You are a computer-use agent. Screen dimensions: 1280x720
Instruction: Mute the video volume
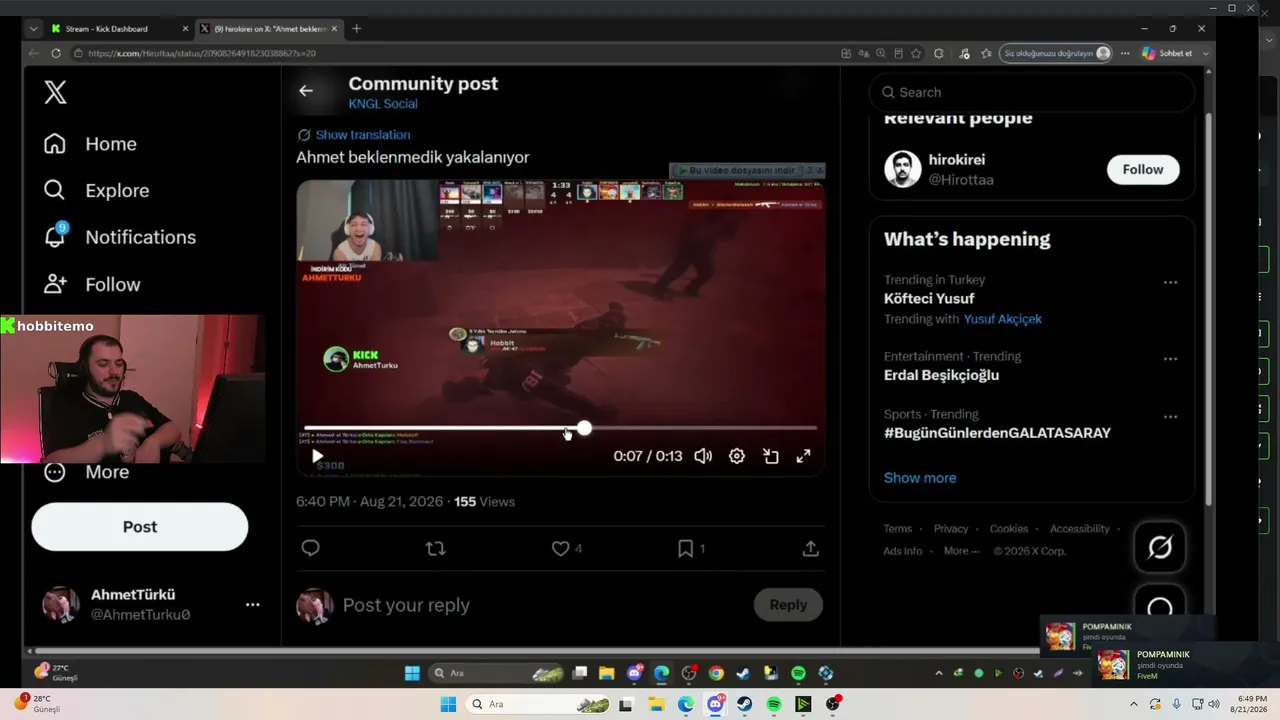click(703, 456)
